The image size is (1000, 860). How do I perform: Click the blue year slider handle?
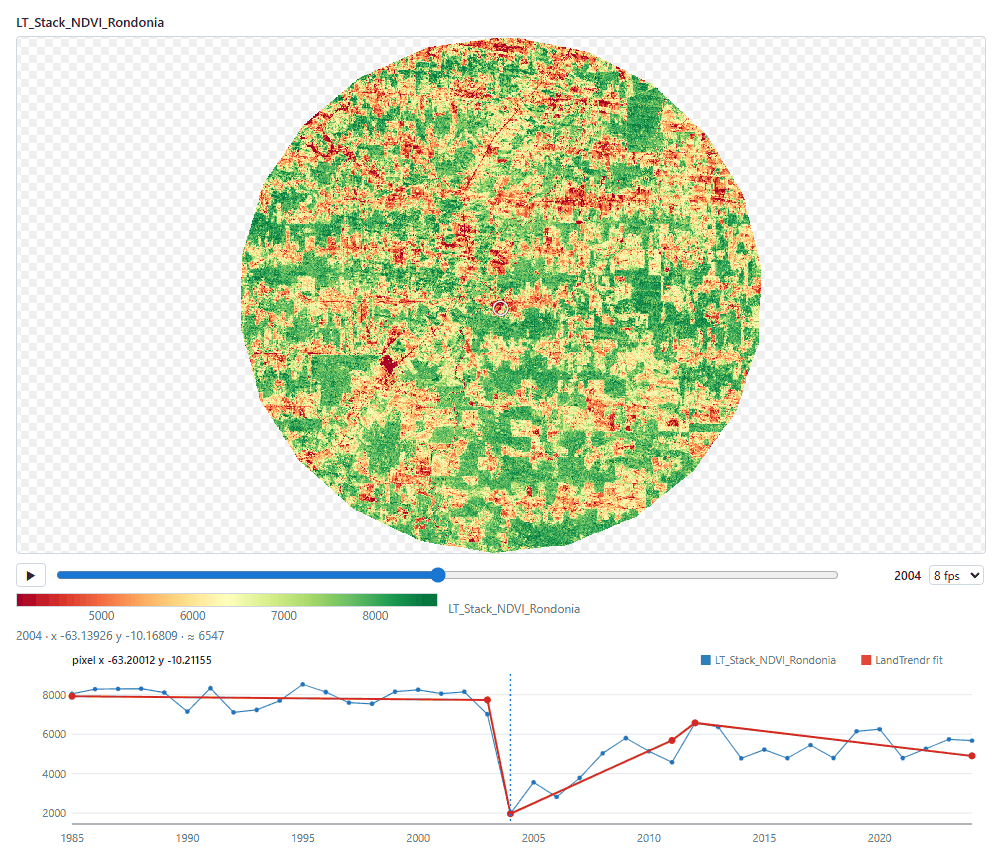pos(438,575)
